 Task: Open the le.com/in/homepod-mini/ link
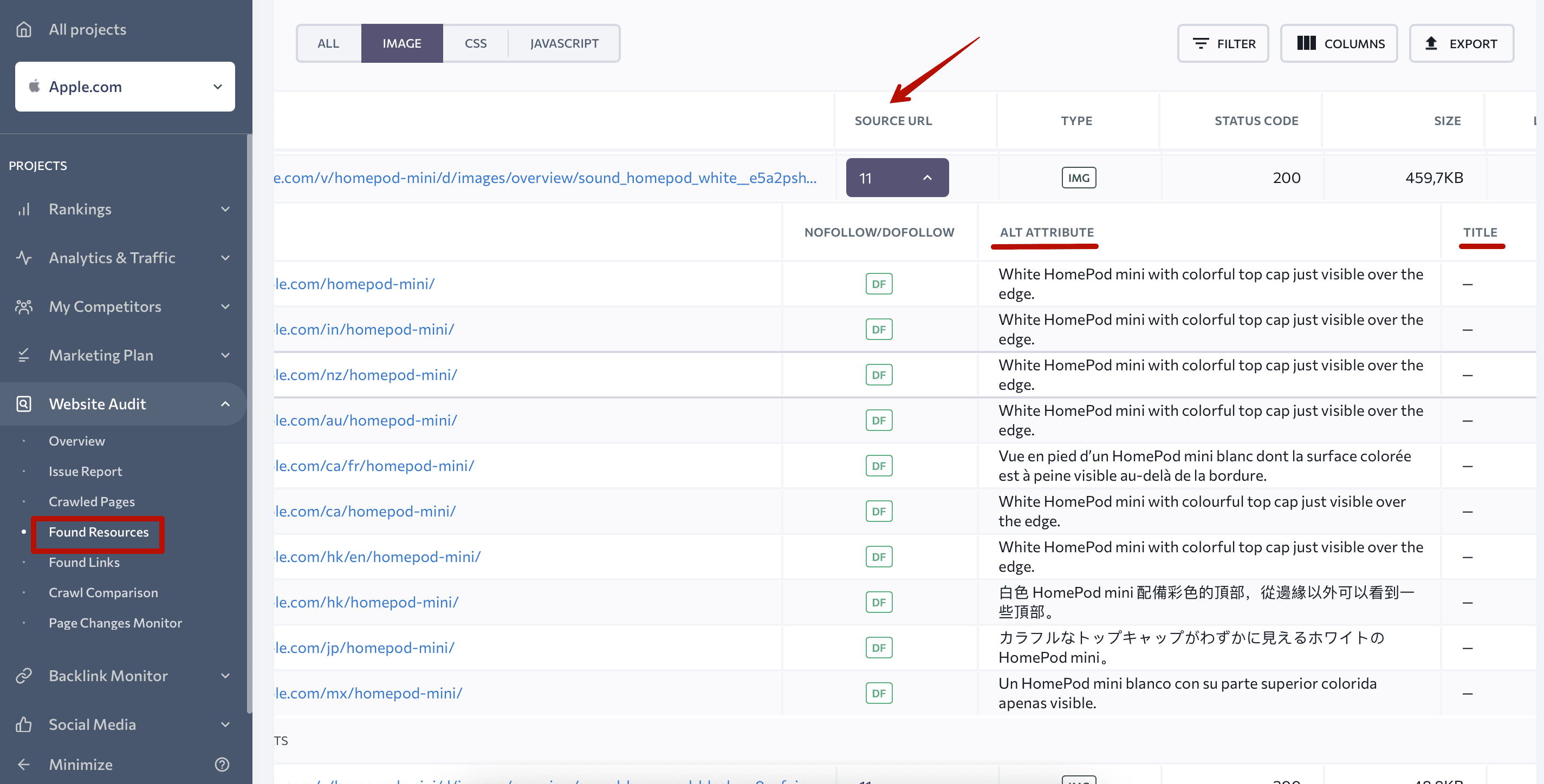pos(365,329)
